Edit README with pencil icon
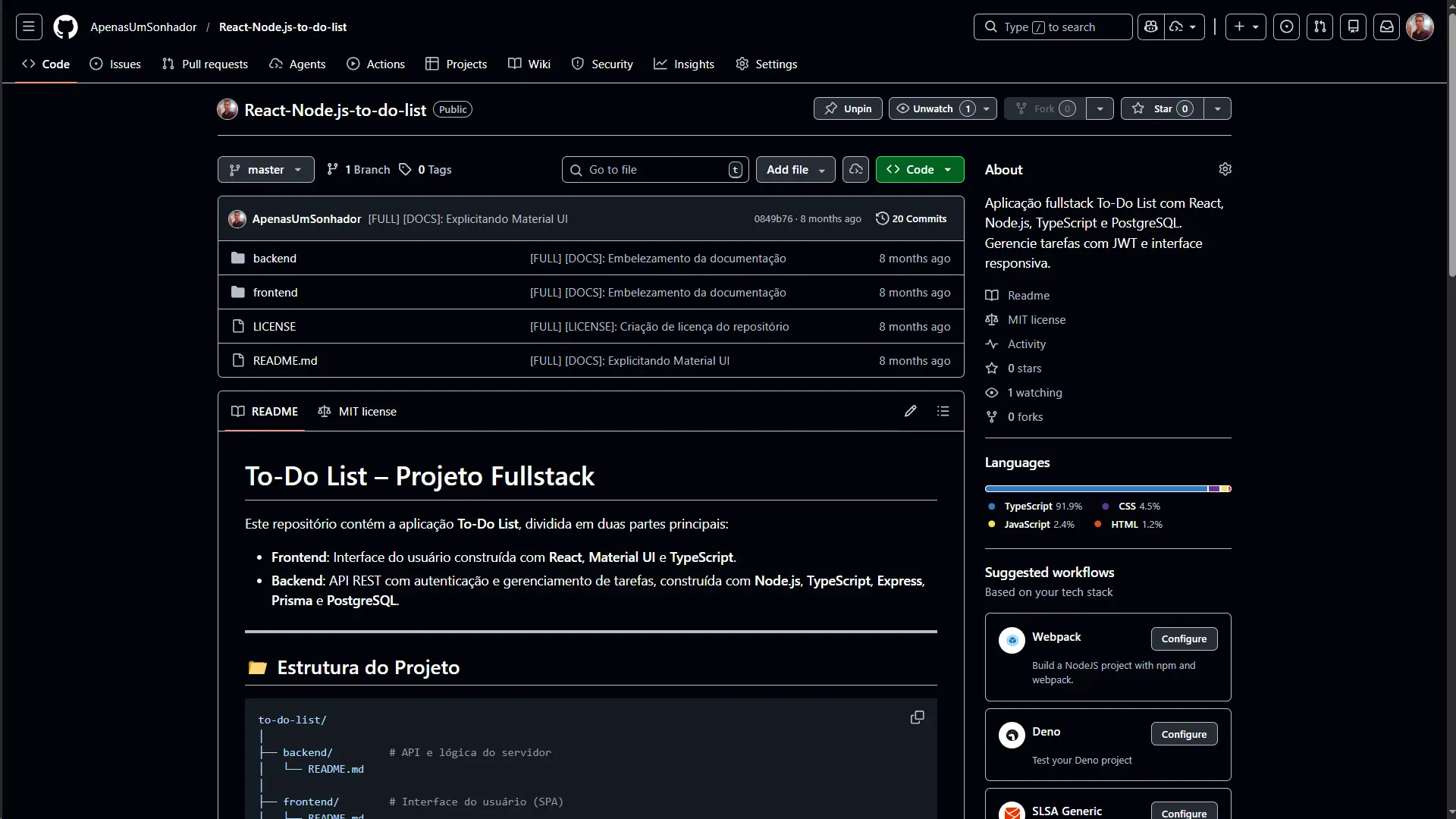1456x819 pixels. [910, 411]
